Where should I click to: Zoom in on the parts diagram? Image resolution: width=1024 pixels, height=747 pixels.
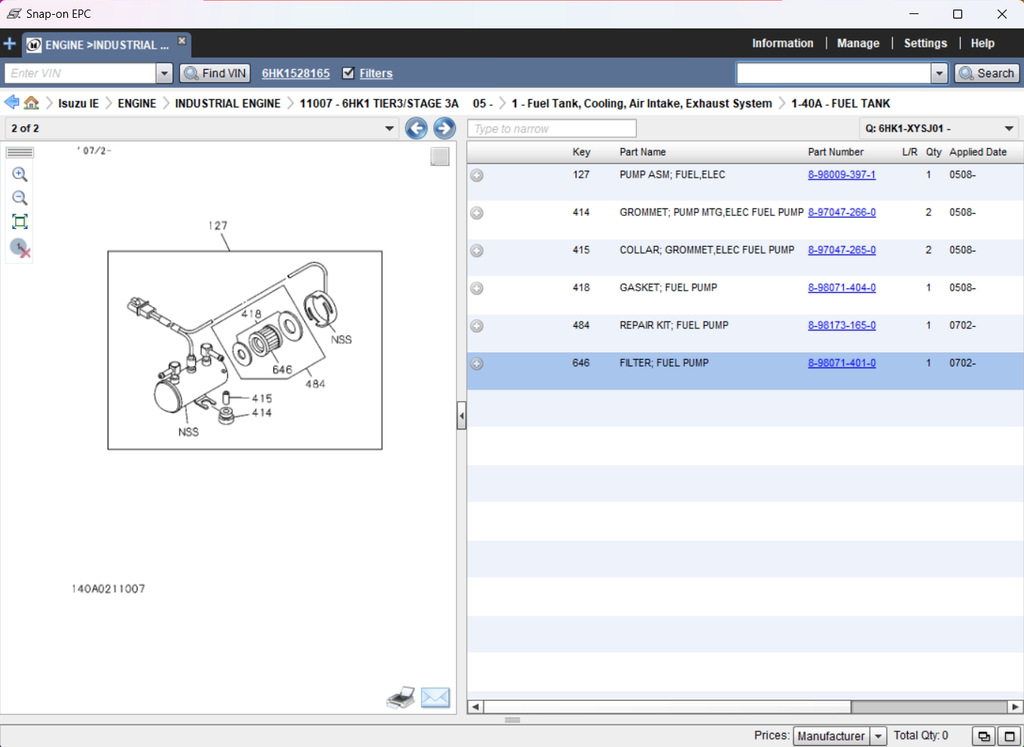(x=20, y=174)
